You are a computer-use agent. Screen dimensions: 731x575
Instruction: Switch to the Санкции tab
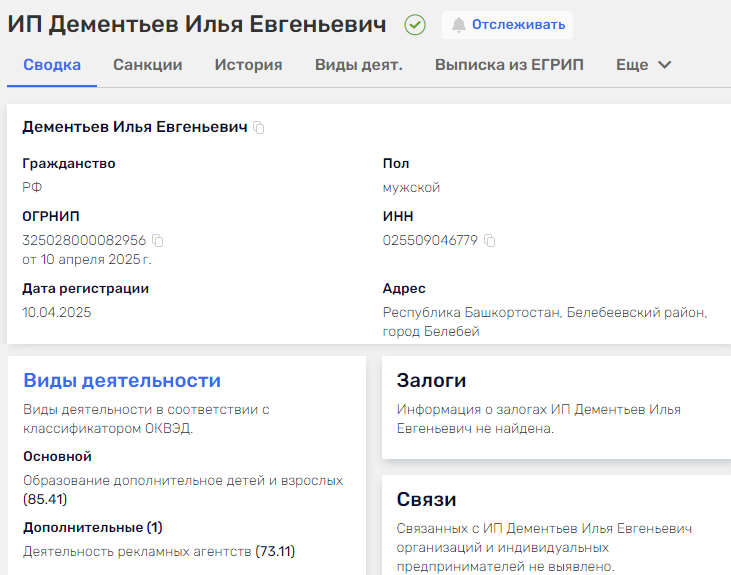(147, 64)
